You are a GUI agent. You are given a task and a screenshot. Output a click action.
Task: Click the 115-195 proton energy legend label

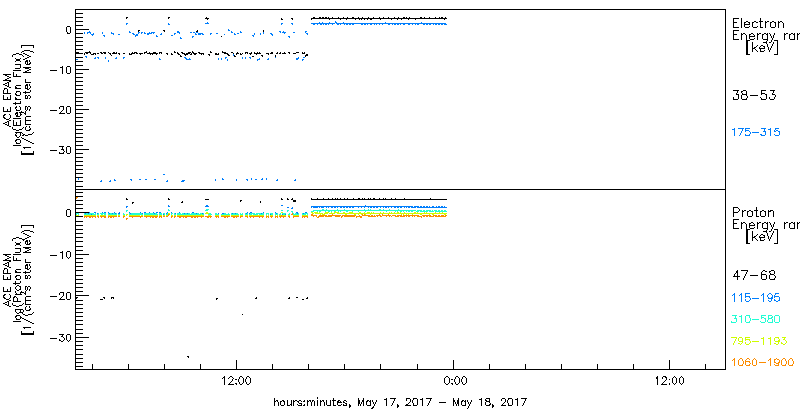[756, 298]
